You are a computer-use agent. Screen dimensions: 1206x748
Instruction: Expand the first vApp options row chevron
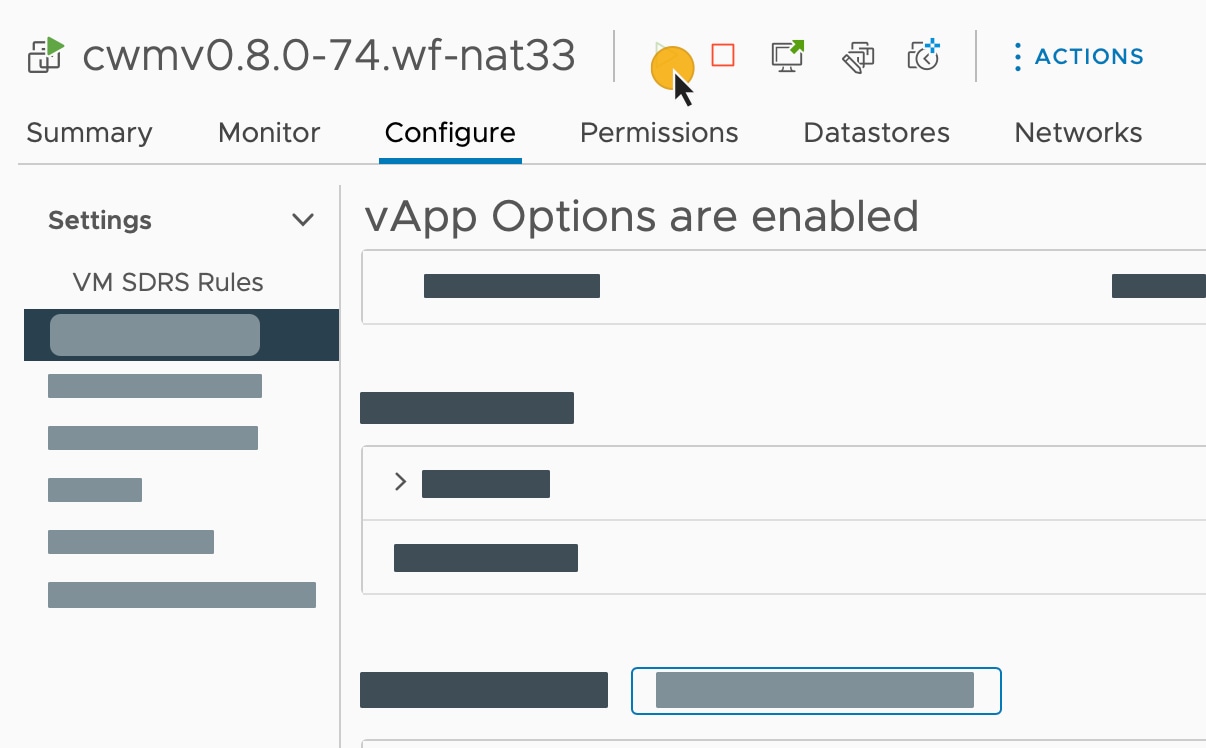coord(400,482)
